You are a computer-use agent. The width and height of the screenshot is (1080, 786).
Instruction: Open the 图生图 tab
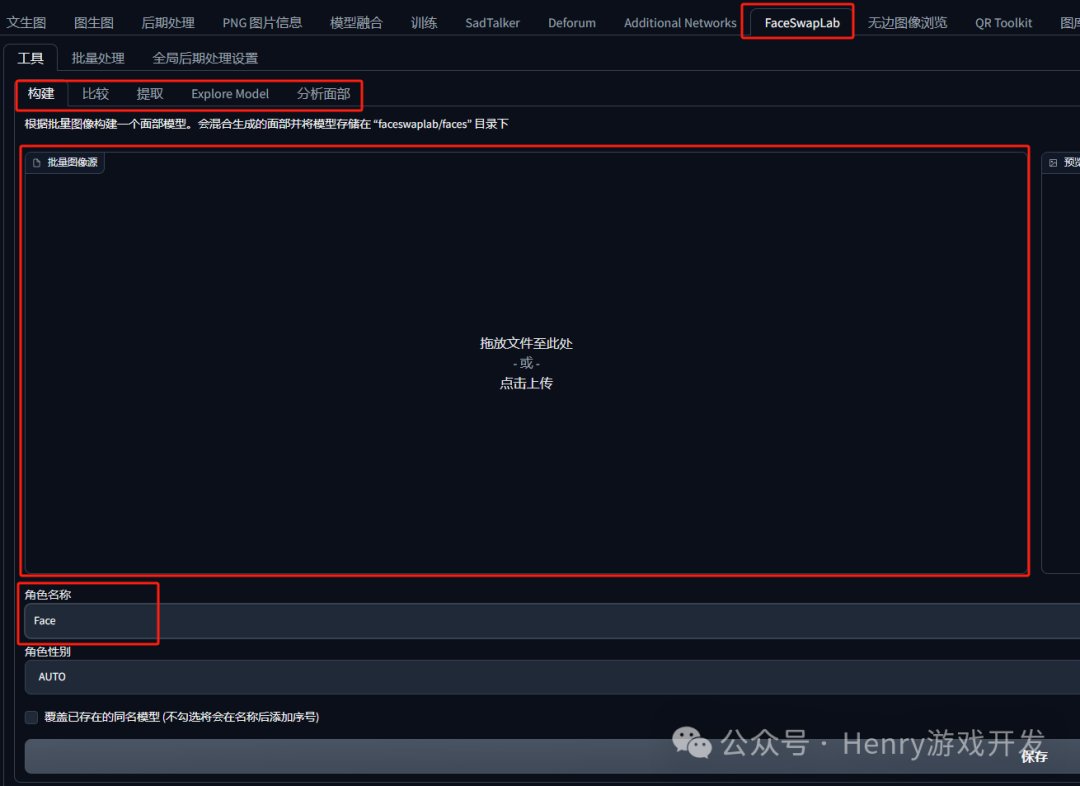94,23
